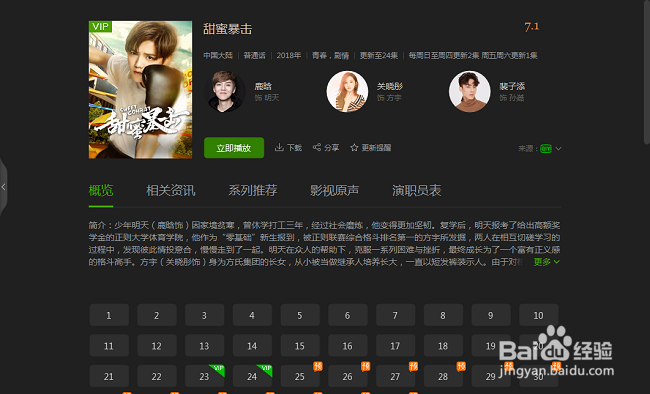The height and width of the screenshot is (394, 650).
Task: Select episode 19
Action: coord(491,345)
